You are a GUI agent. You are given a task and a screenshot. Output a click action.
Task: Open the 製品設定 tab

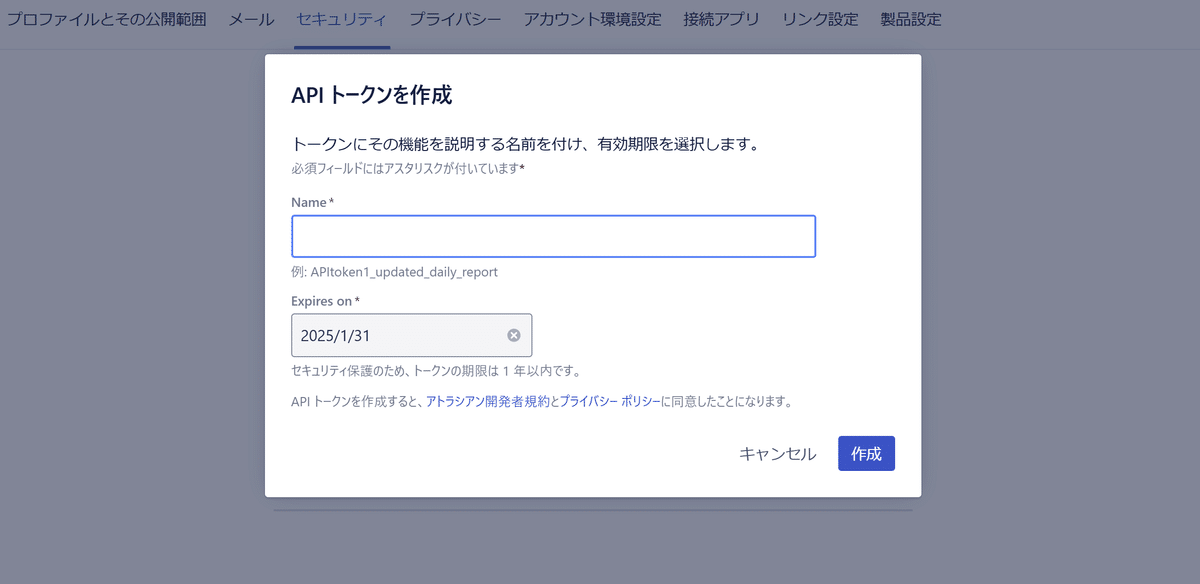click(910, 19)
